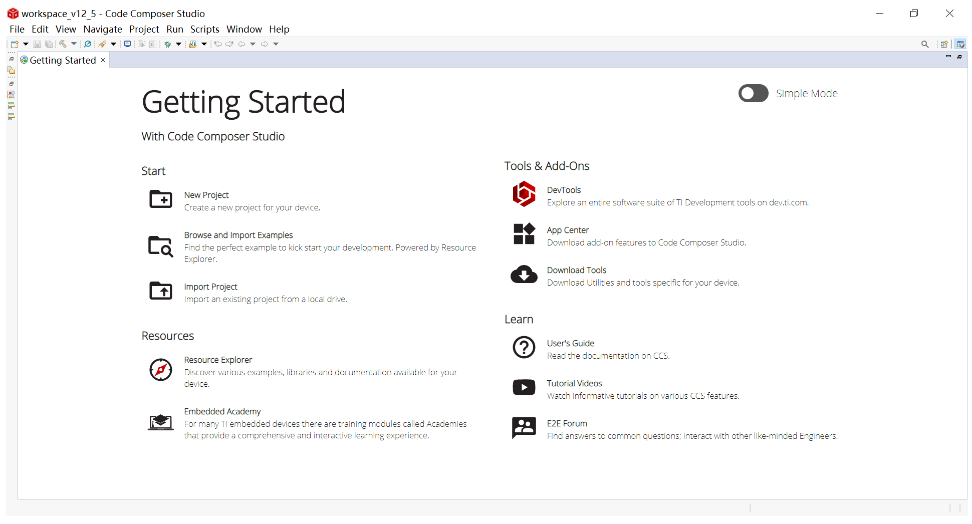Click the rocket launch toolbar icon
Screen dimensions: 972x524
tap(102, 44)
